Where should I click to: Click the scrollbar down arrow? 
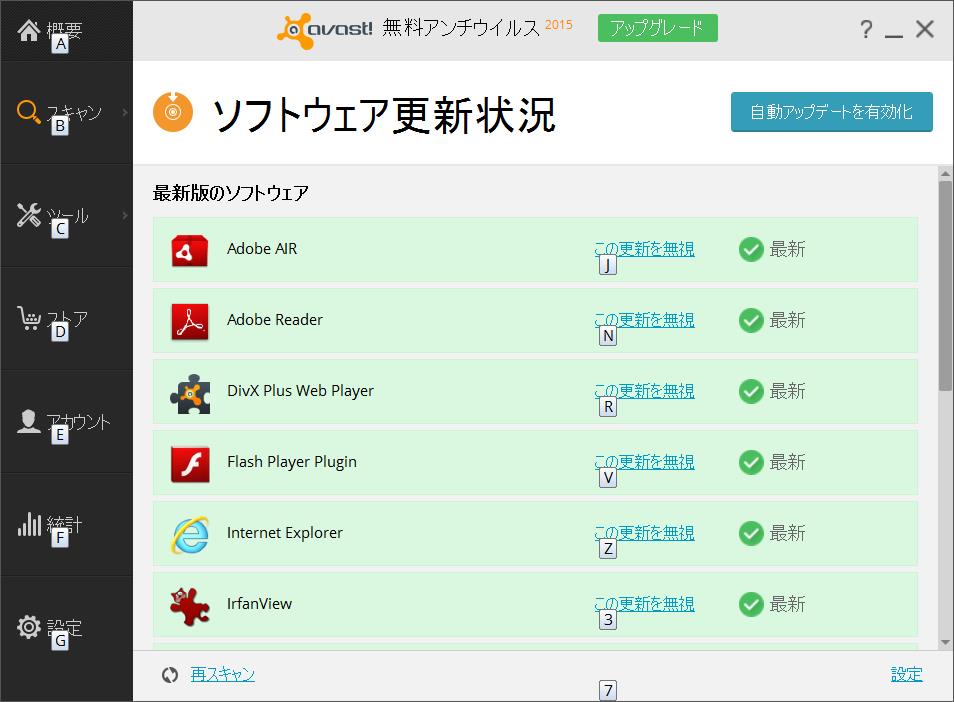[x=945, y=642]
